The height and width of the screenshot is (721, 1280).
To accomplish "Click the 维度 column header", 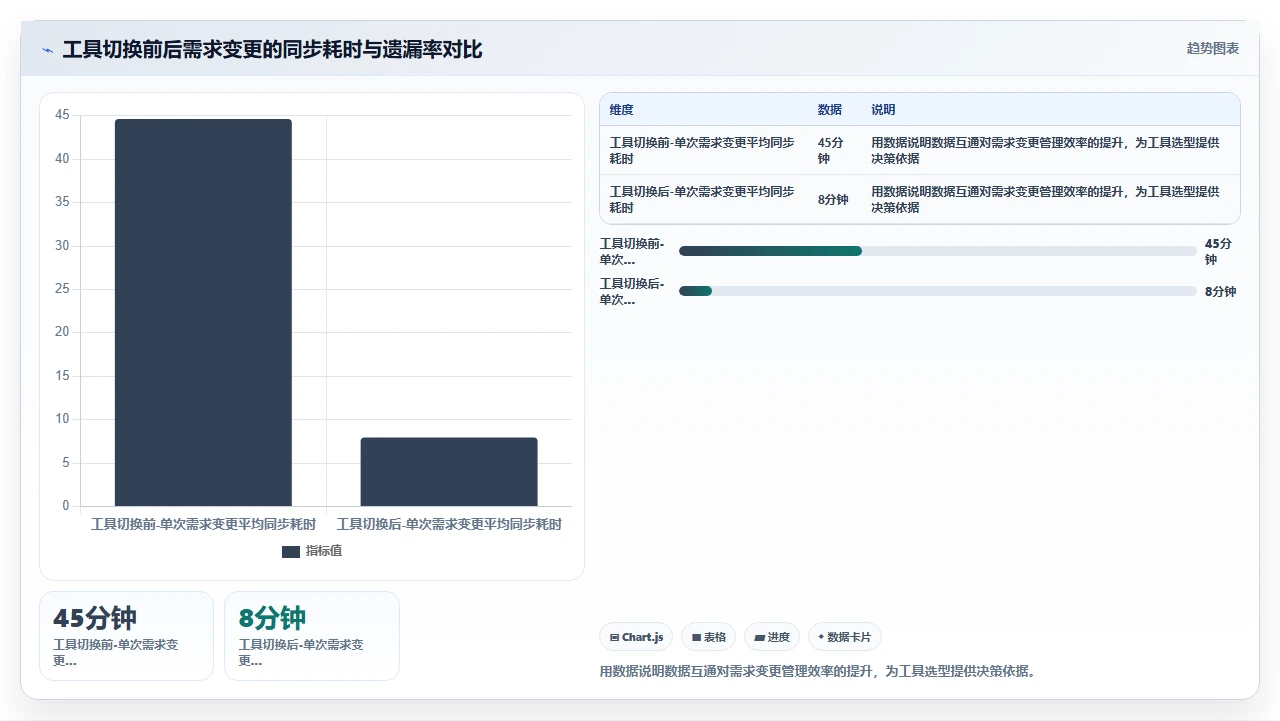I will coord(622,110).
